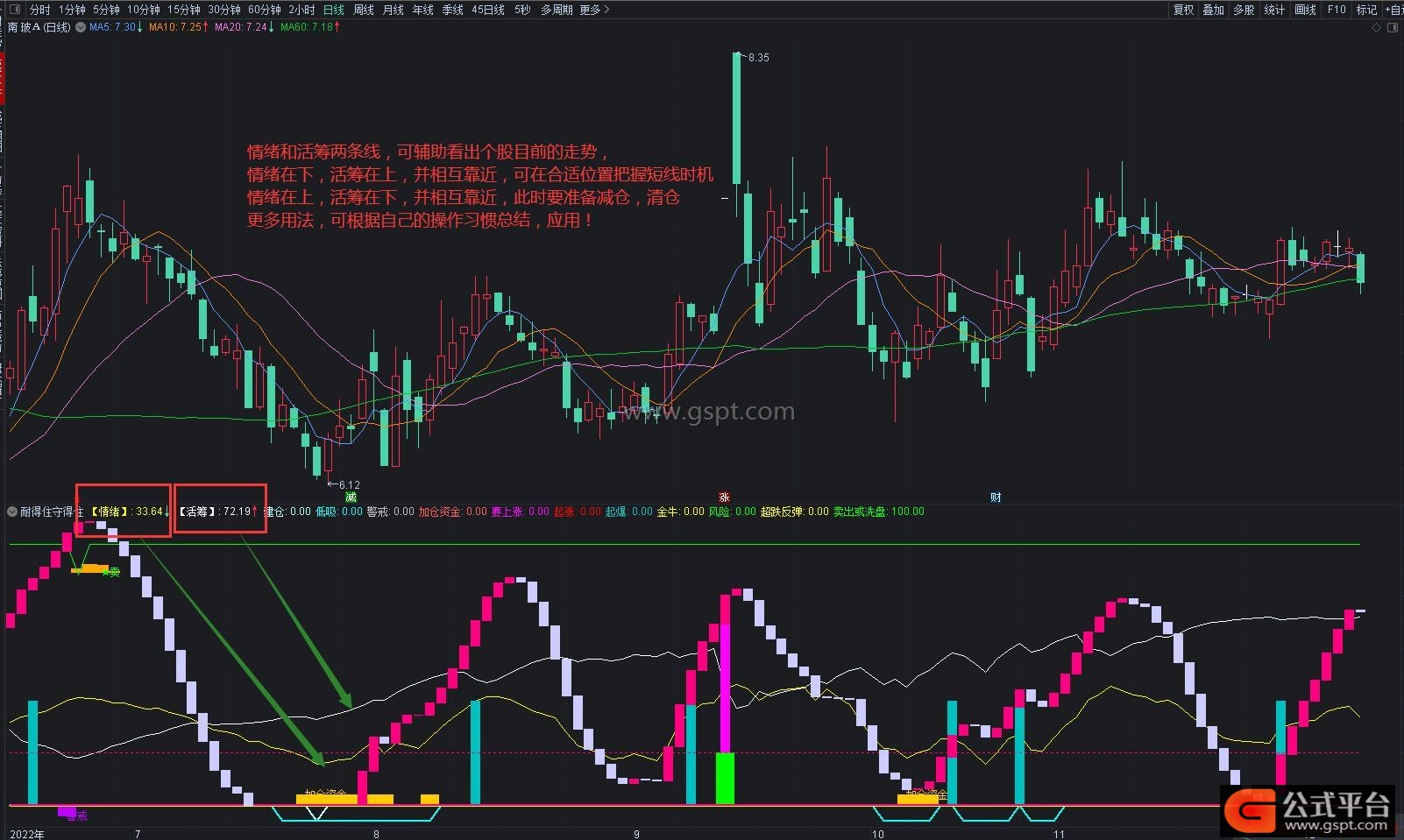
Task: Click the 建仓: 0.00 value
Action: point(287,512)
